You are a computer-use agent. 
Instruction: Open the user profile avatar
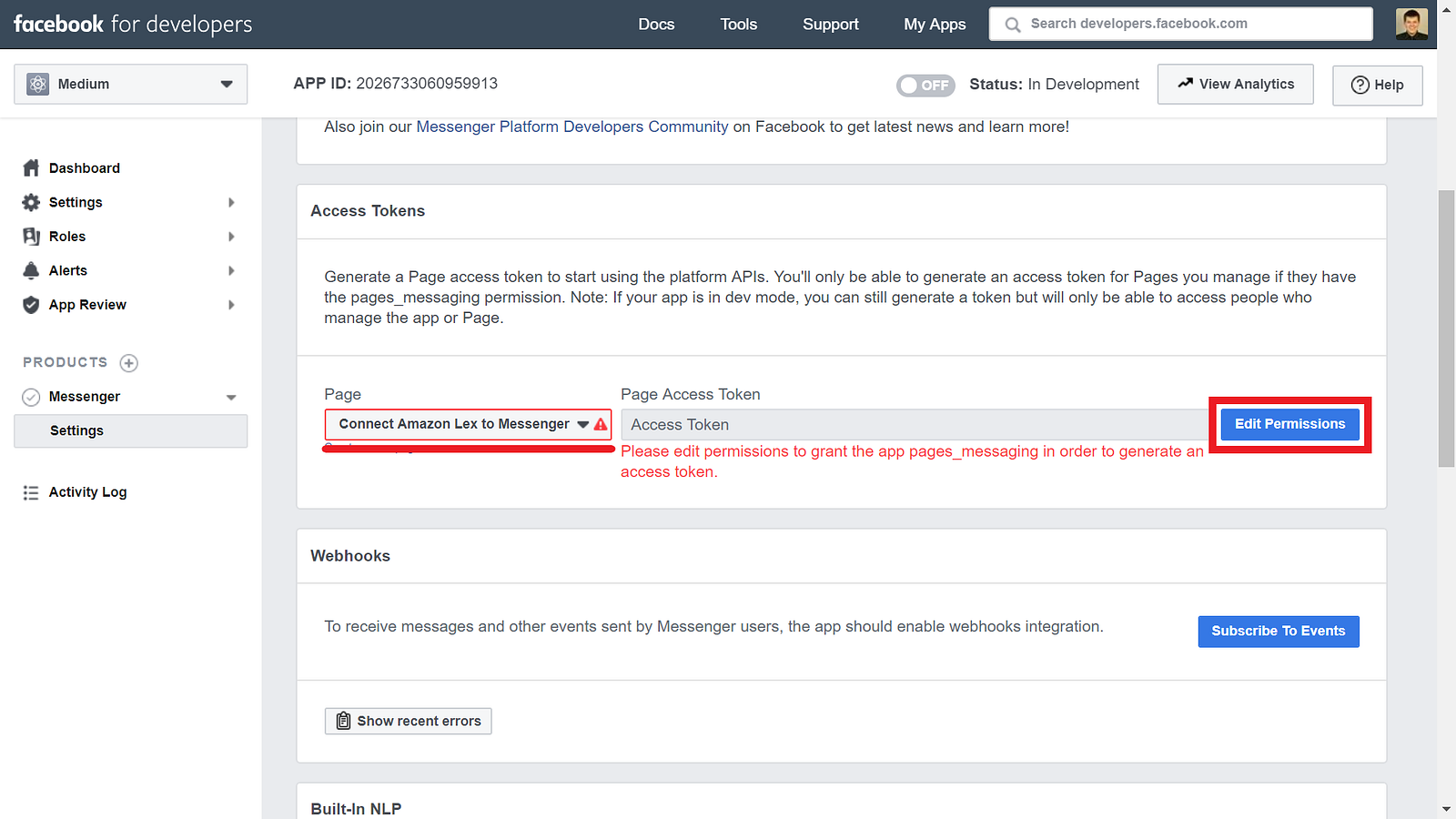(x=1411, y=24)
